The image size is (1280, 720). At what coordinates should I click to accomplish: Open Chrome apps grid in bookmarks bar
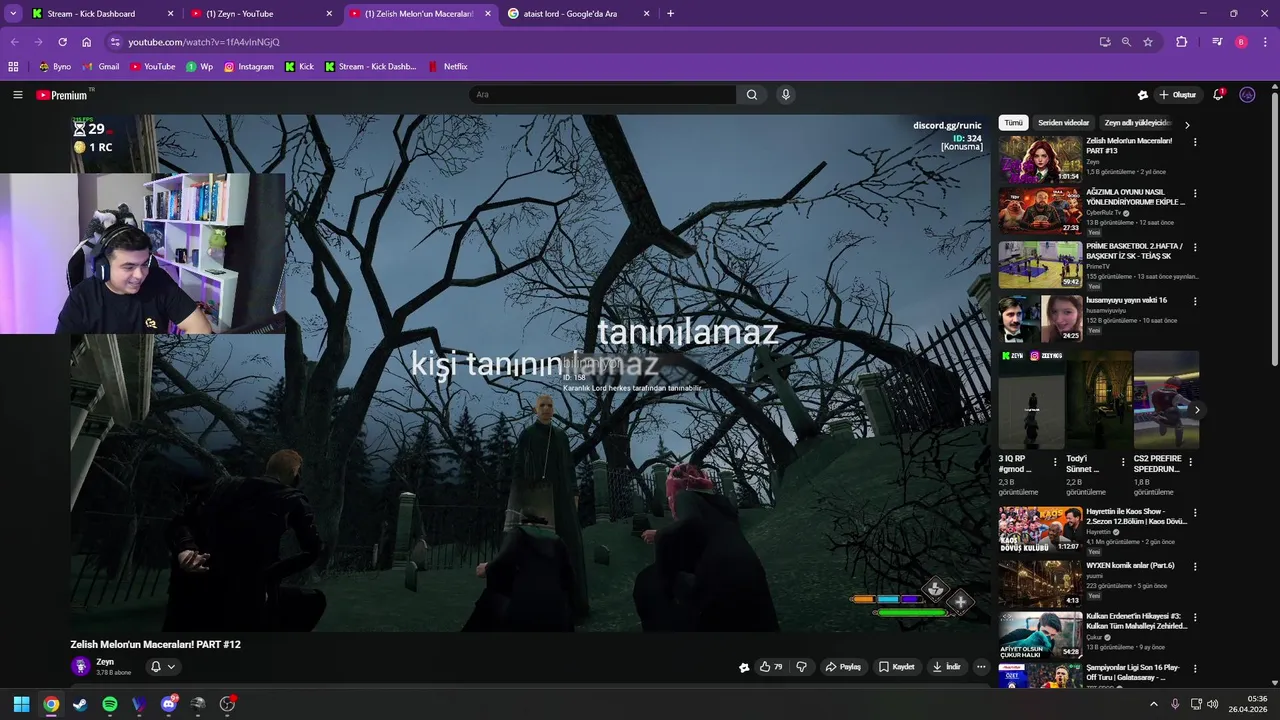[13, 67]
